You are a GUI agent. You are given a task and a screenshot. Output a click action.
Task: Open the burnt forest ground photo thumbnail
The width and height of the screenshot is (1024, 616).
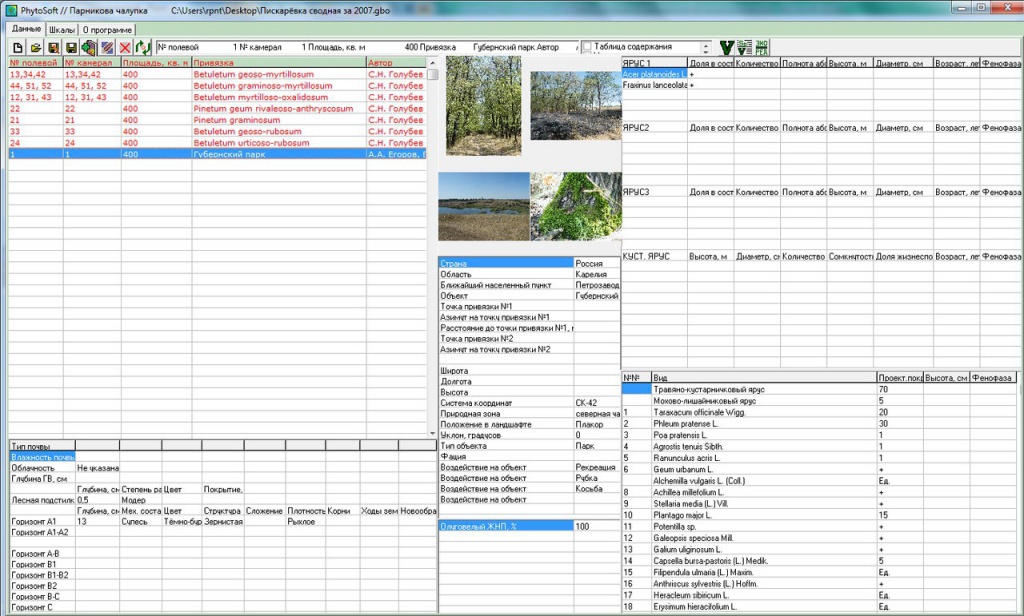[575, 105]
